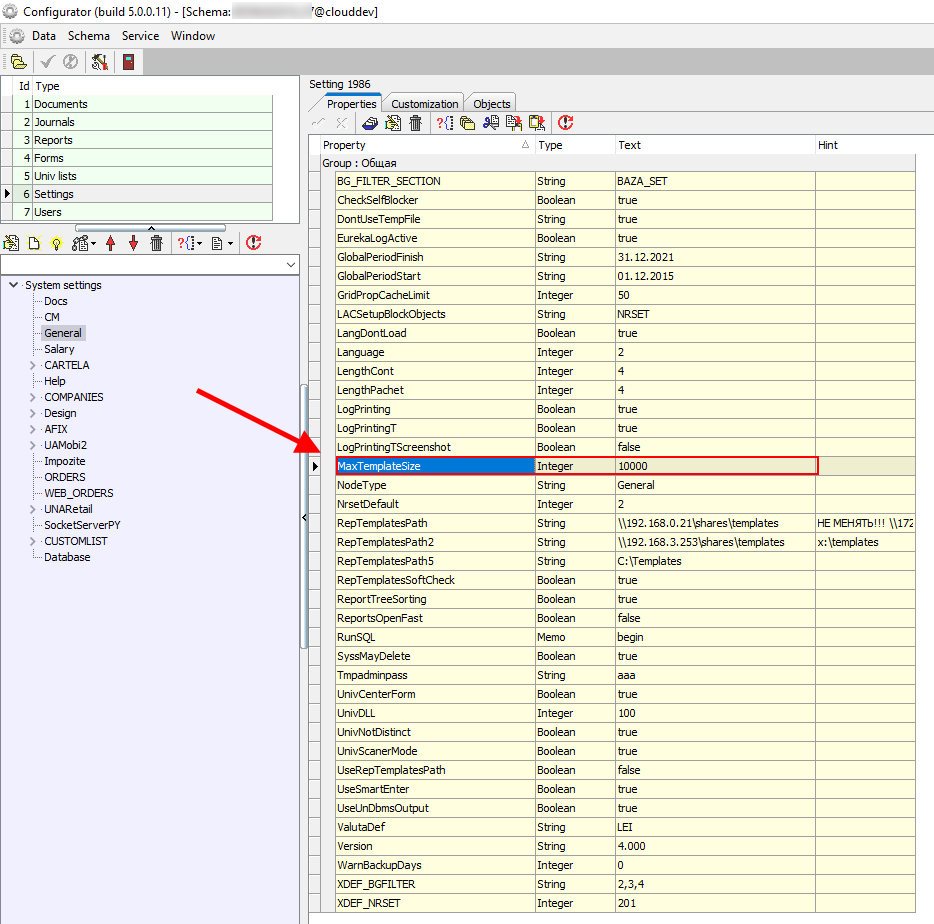Click the new blank page icon in tree toolbar

35,243
